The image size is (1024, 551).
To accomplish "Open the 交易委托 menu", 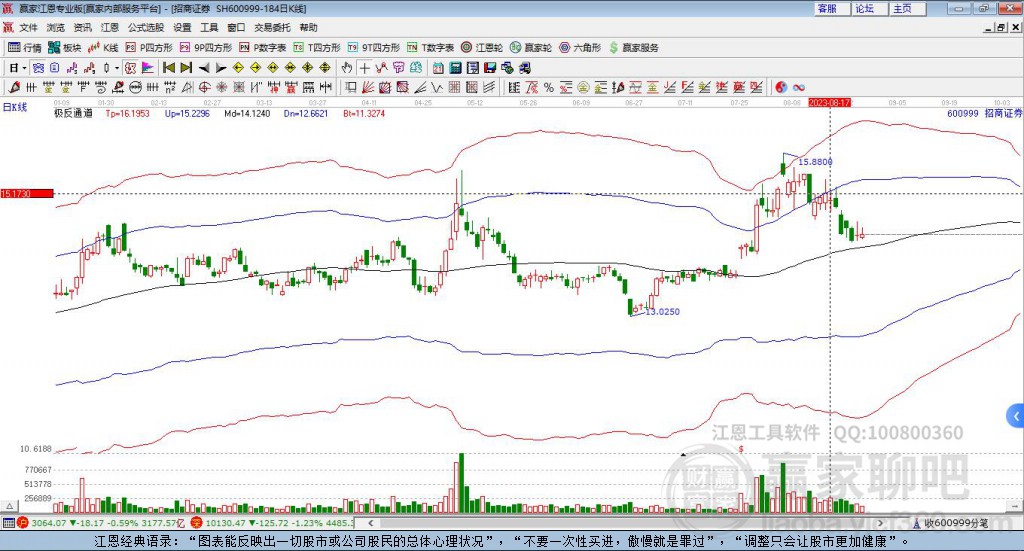I will tap(272, 27).
